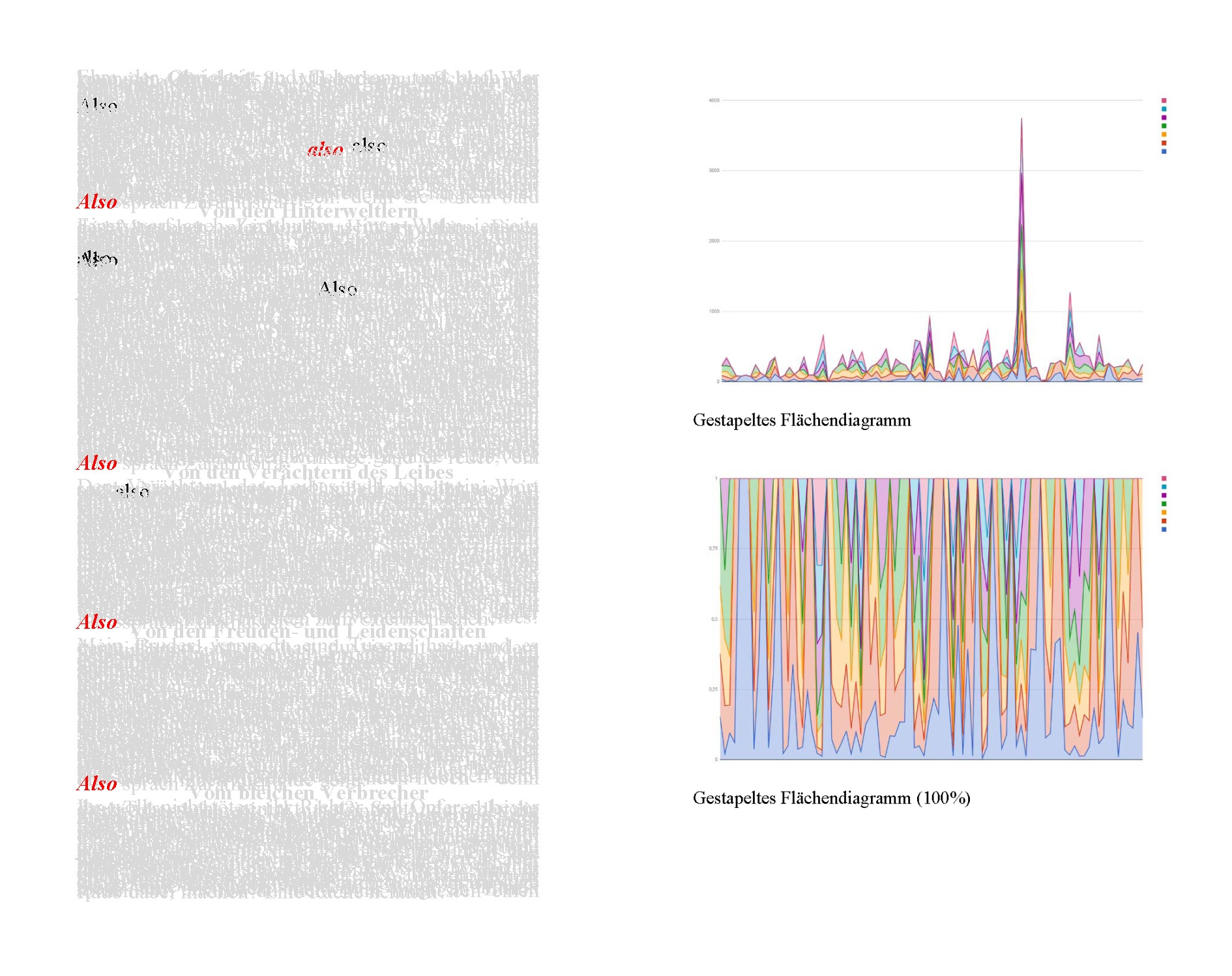This screenshot has height=976, width=1232.
Task: Click red 'Also' above 'Vom bleichen Verbrecher'
Action: 97,783
